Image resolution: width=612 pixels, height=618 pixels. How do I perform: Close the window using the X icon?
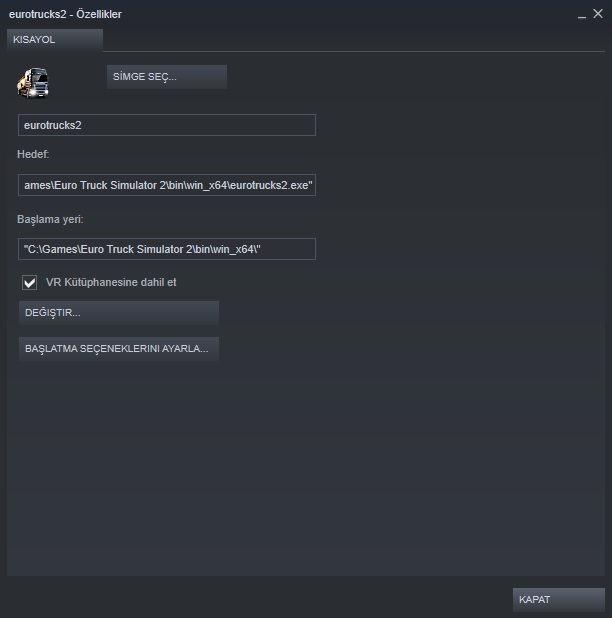tap(598, 14)
